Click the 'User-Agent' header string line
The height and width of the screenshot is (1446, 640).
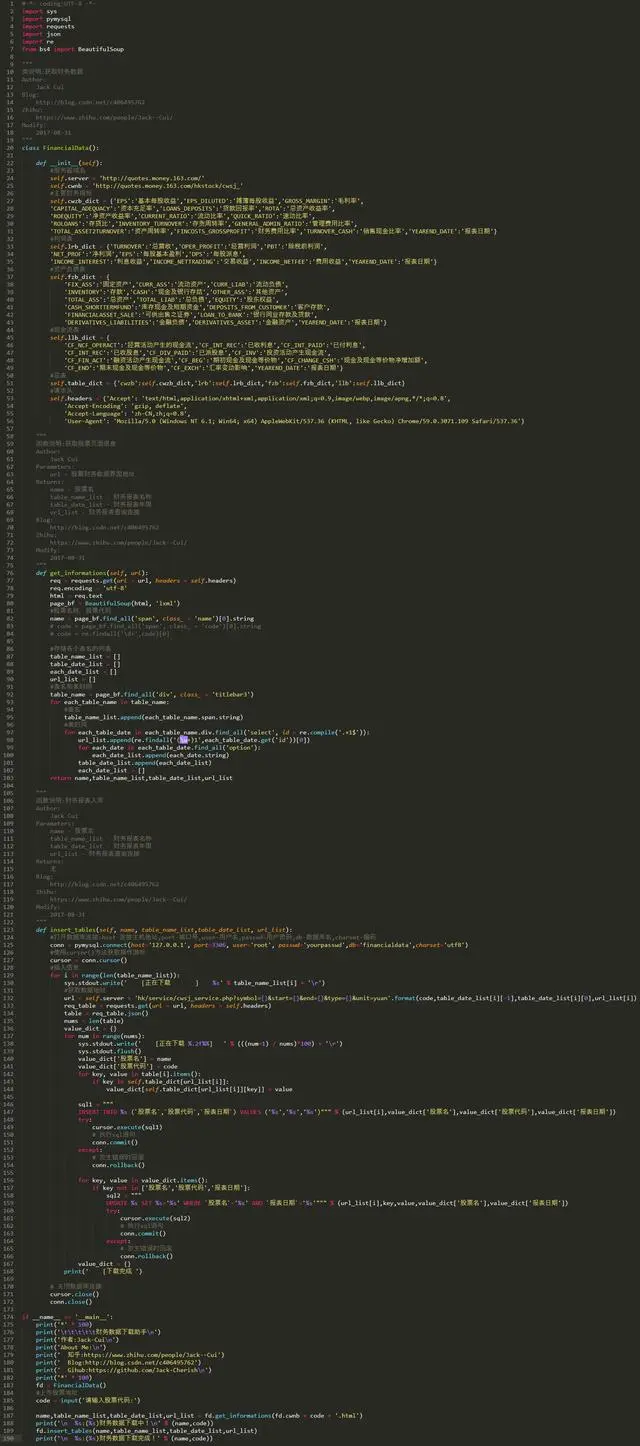point(294,421)
